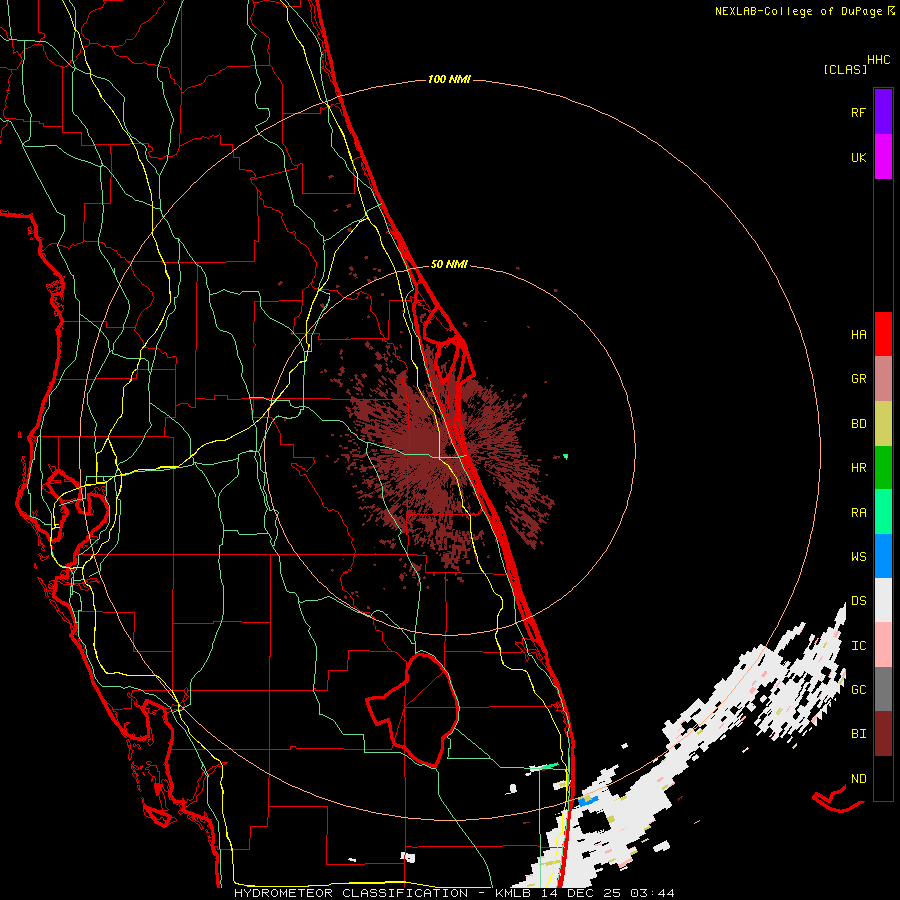This screenshot has width=900, height=900.
Task: Click the RF legend label
Action: coord(858,112)
